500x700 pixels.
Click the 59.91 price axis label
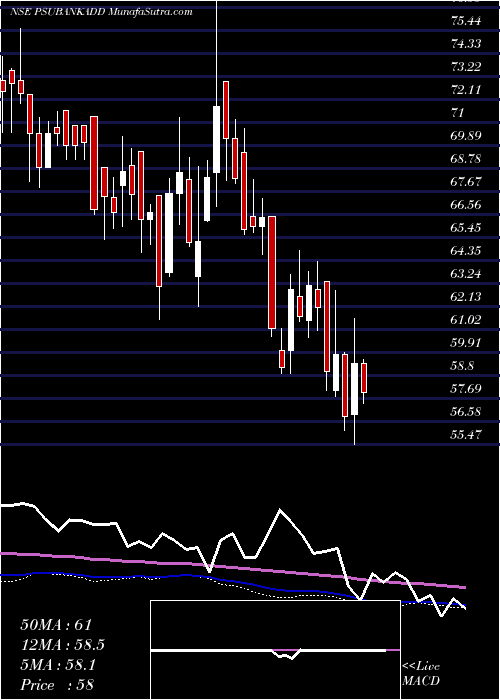click(466, 343)
